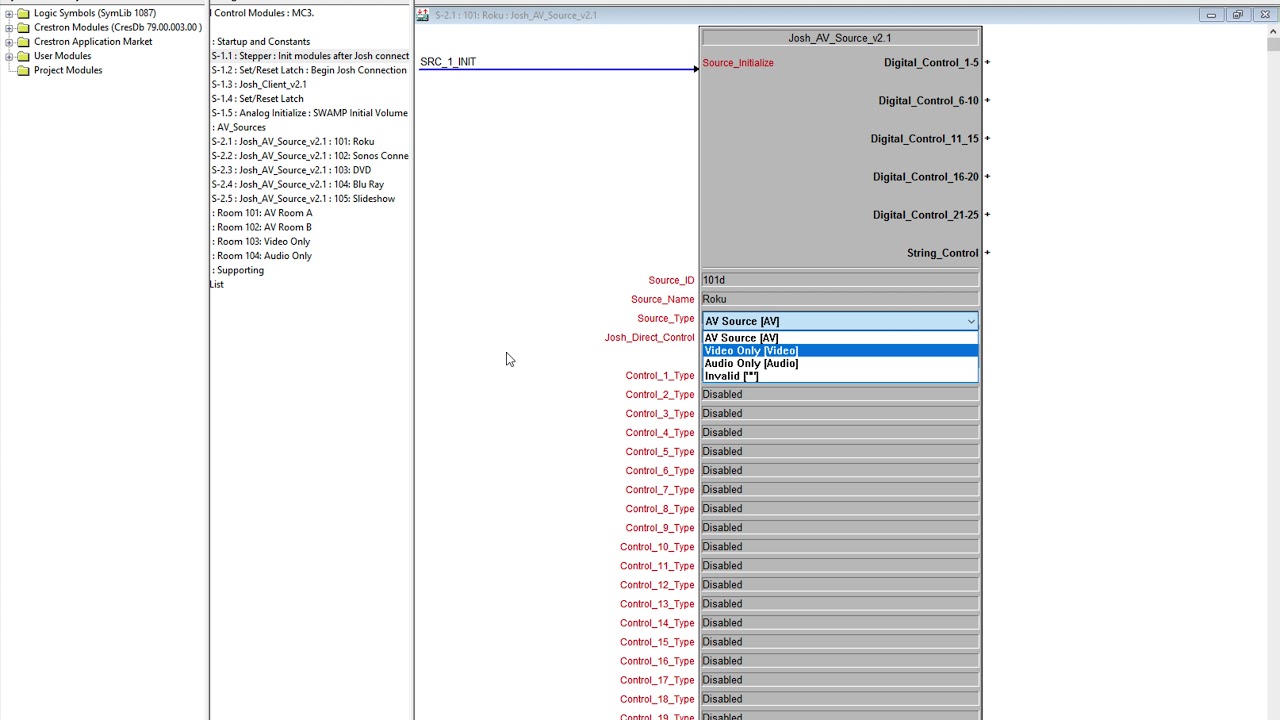Viewport: 1280px width, 720px height.
Task: Click the Crestron Modules folder icon
Action: (x=23, y=28)
